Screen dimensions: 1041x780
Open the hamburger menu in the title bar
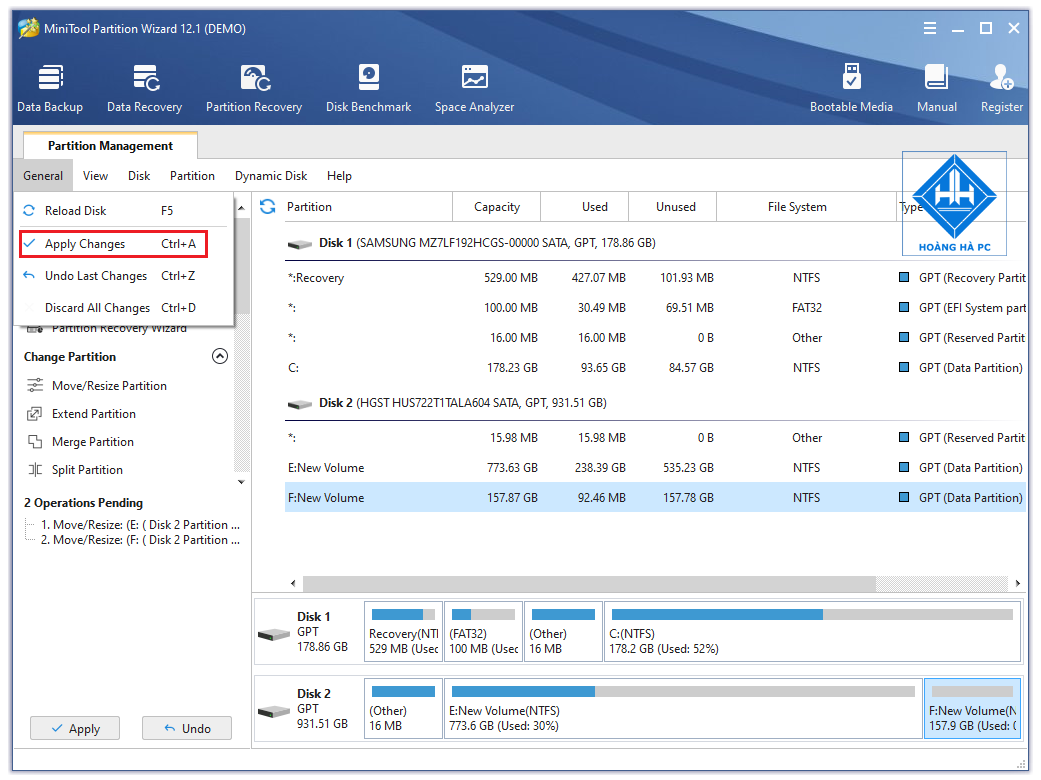point(929,28)
